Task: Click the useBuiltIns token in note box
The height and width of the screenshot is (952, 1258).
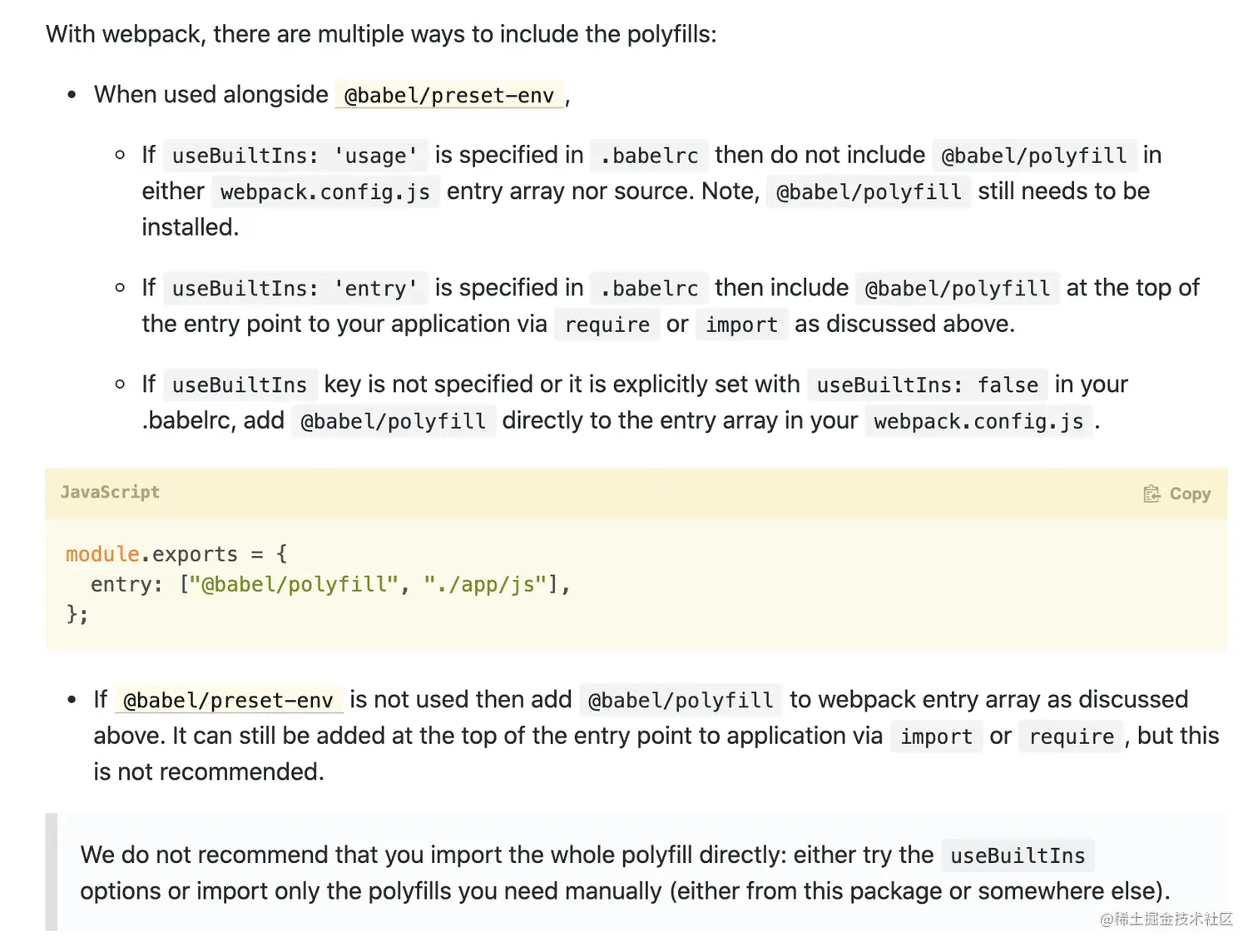Action: [1017, 855]
